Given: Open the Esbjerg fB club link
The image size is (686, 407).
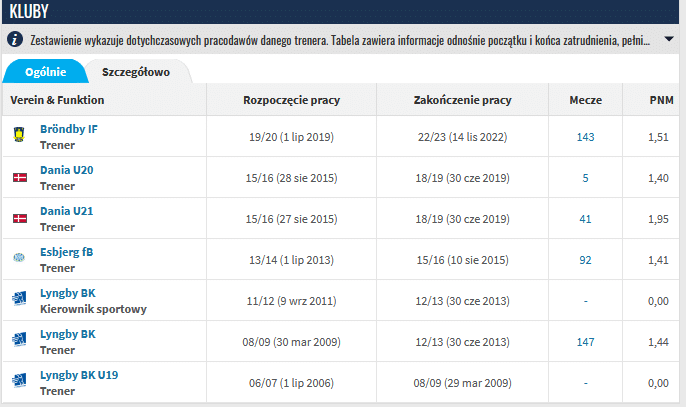Looking at the screenshot, I should click(66, 252).
